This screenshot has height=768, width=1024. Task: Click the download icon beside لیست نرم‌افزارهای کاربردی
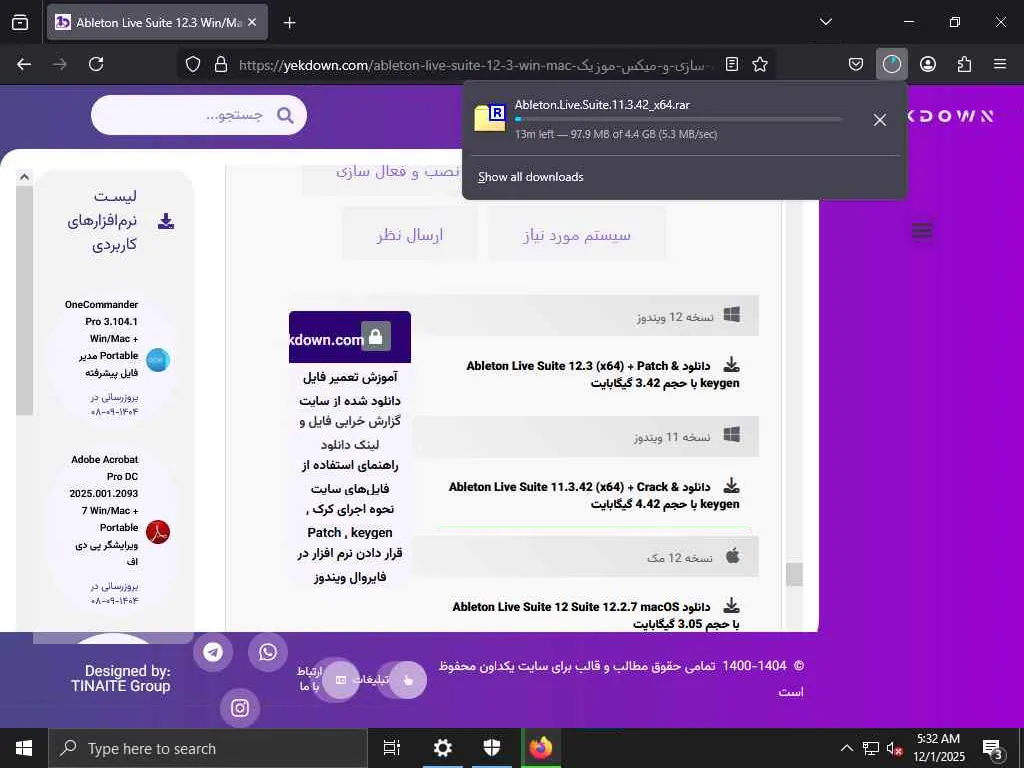(x=166, y=221)
